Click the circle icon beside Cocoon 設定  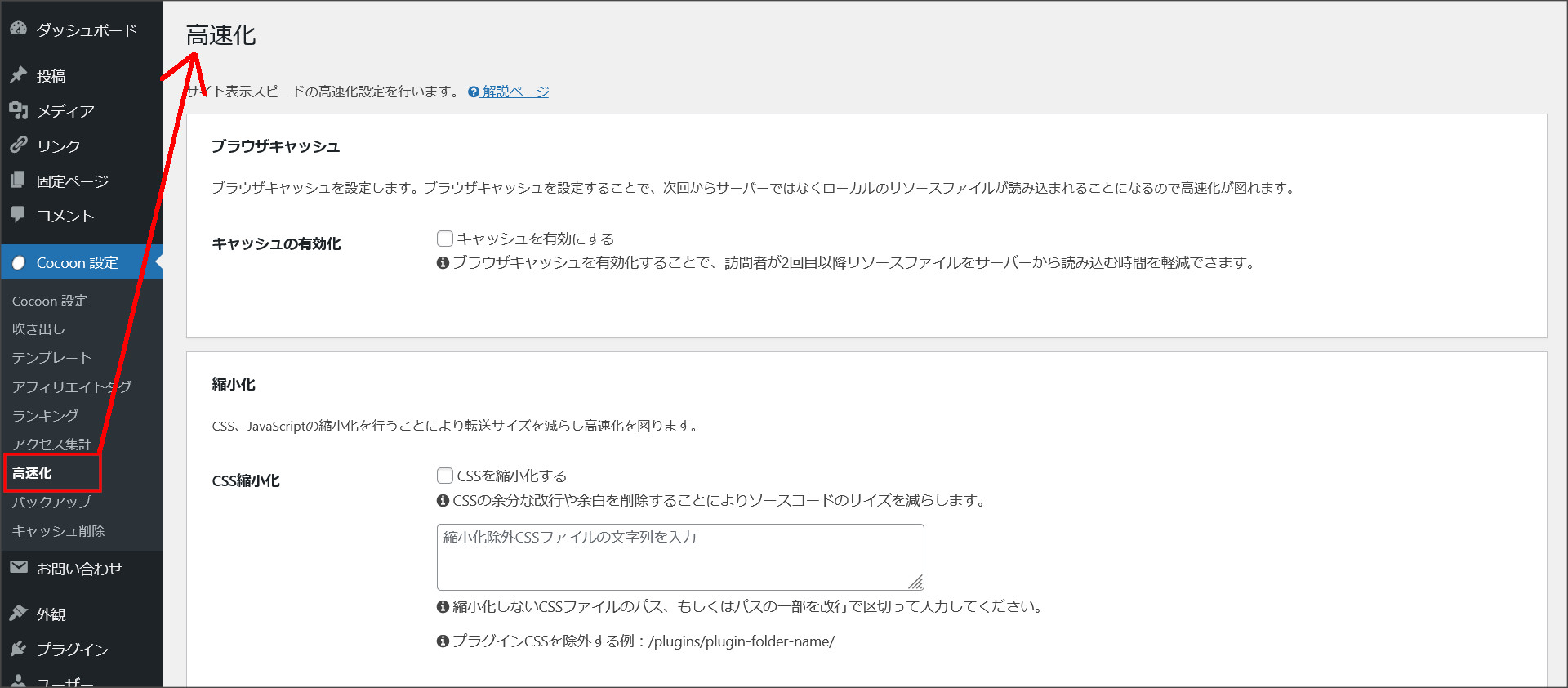pyautogui.click(x=19, y=262)
